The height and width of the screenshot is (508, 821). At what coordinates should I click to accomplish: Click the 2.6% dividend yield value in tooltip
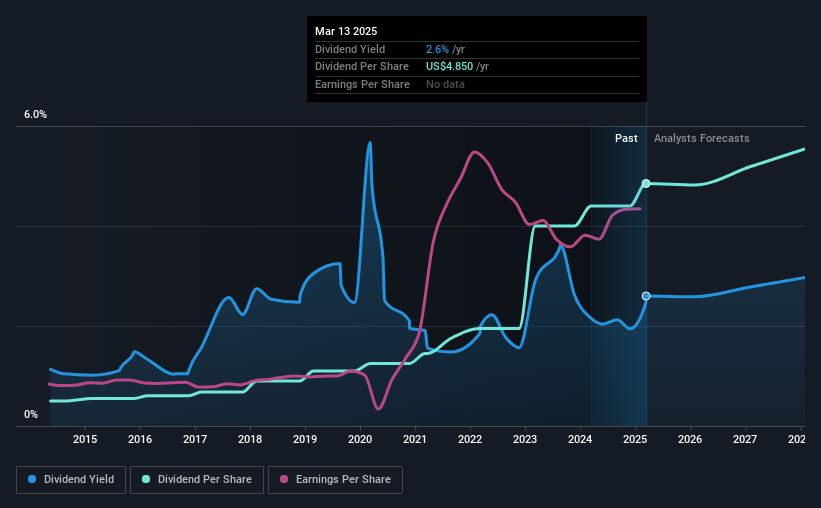(437, 49)
